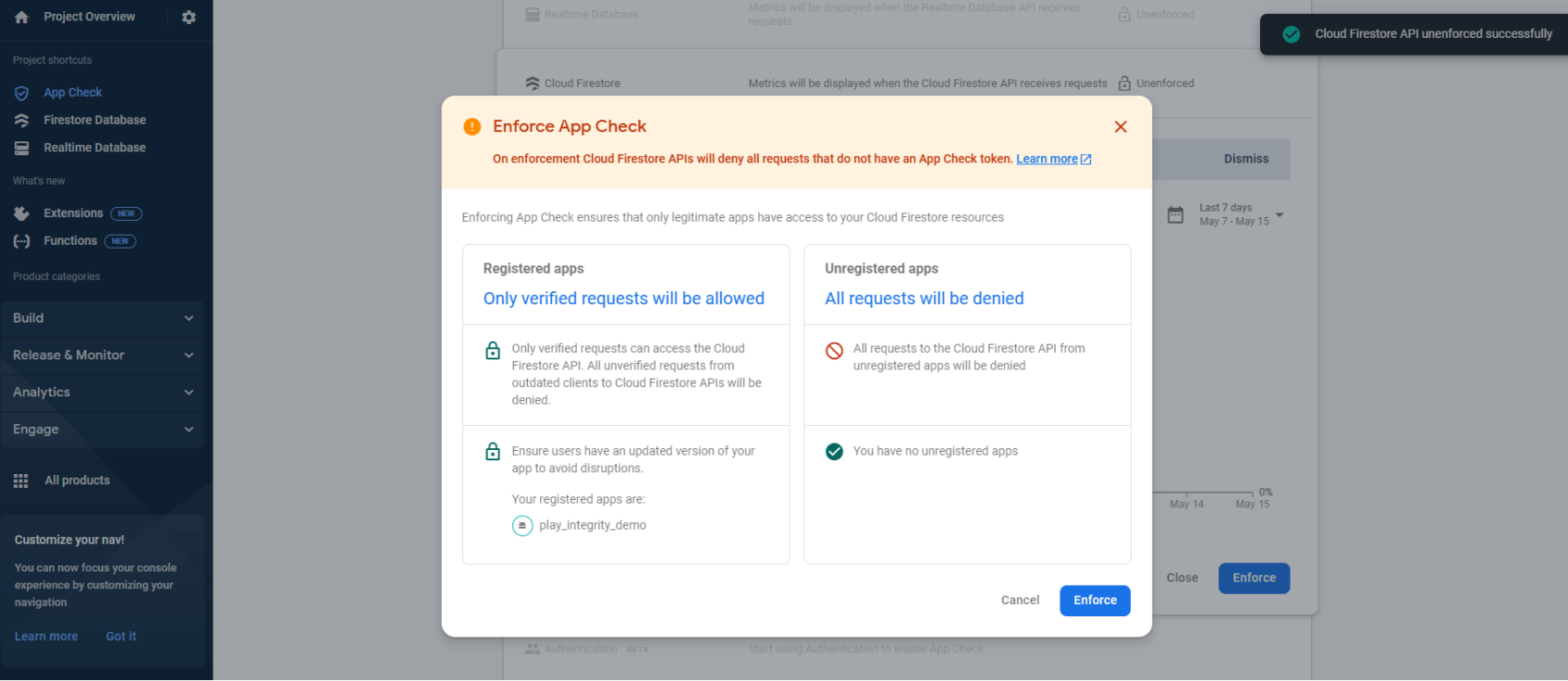Cancel the Enforce App Check dialog

(x=1020, y=601)
